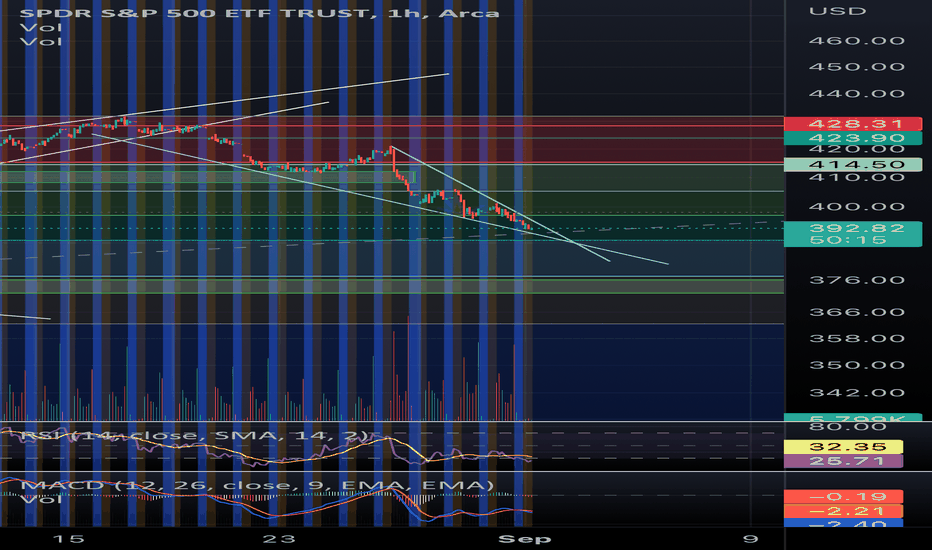Click the yellow RSI value 32.35
This screenshot has width=932, height=550.
tap(843, 447)
